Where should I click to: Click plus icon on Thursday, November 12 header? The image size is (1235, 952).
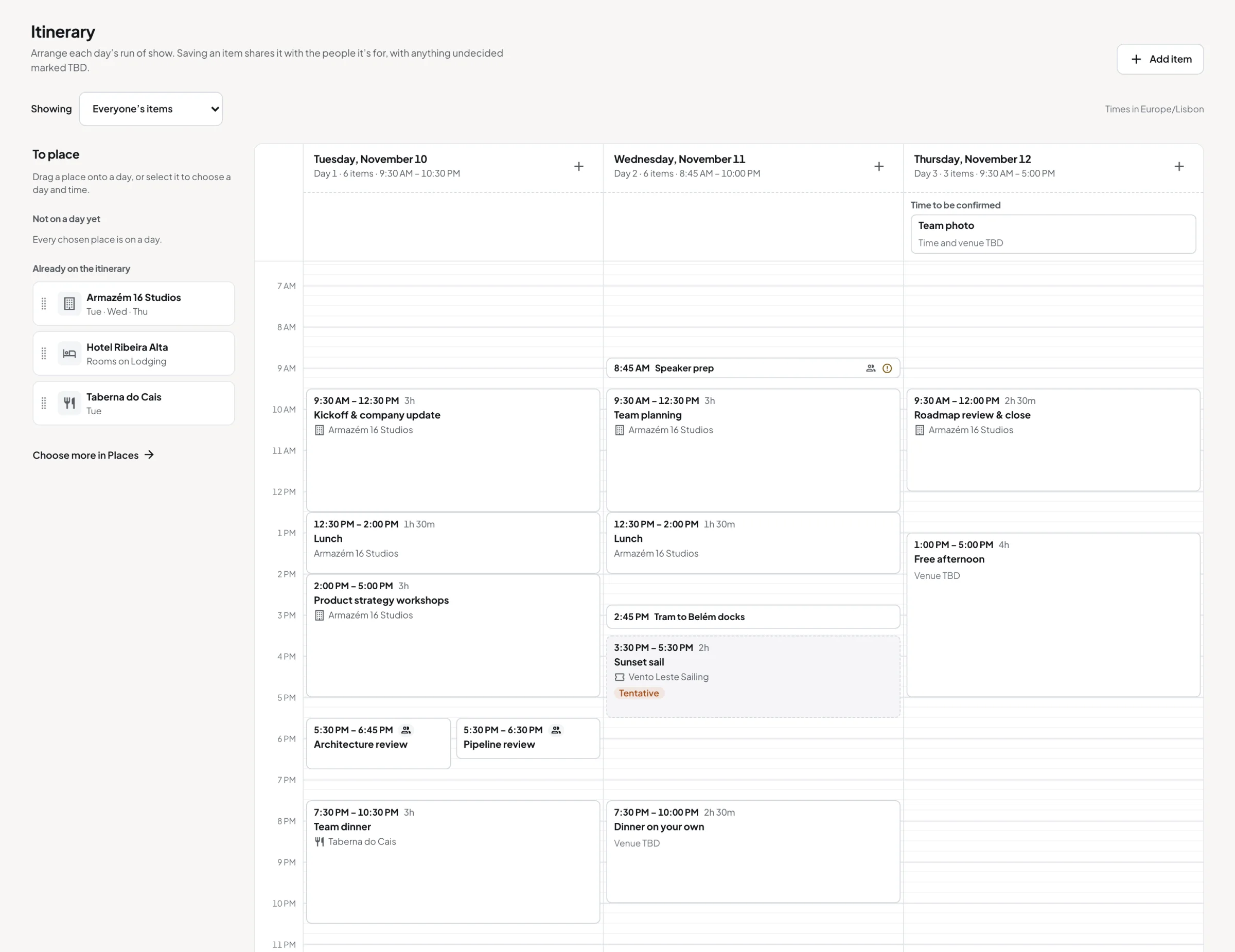click(1179, 166)
